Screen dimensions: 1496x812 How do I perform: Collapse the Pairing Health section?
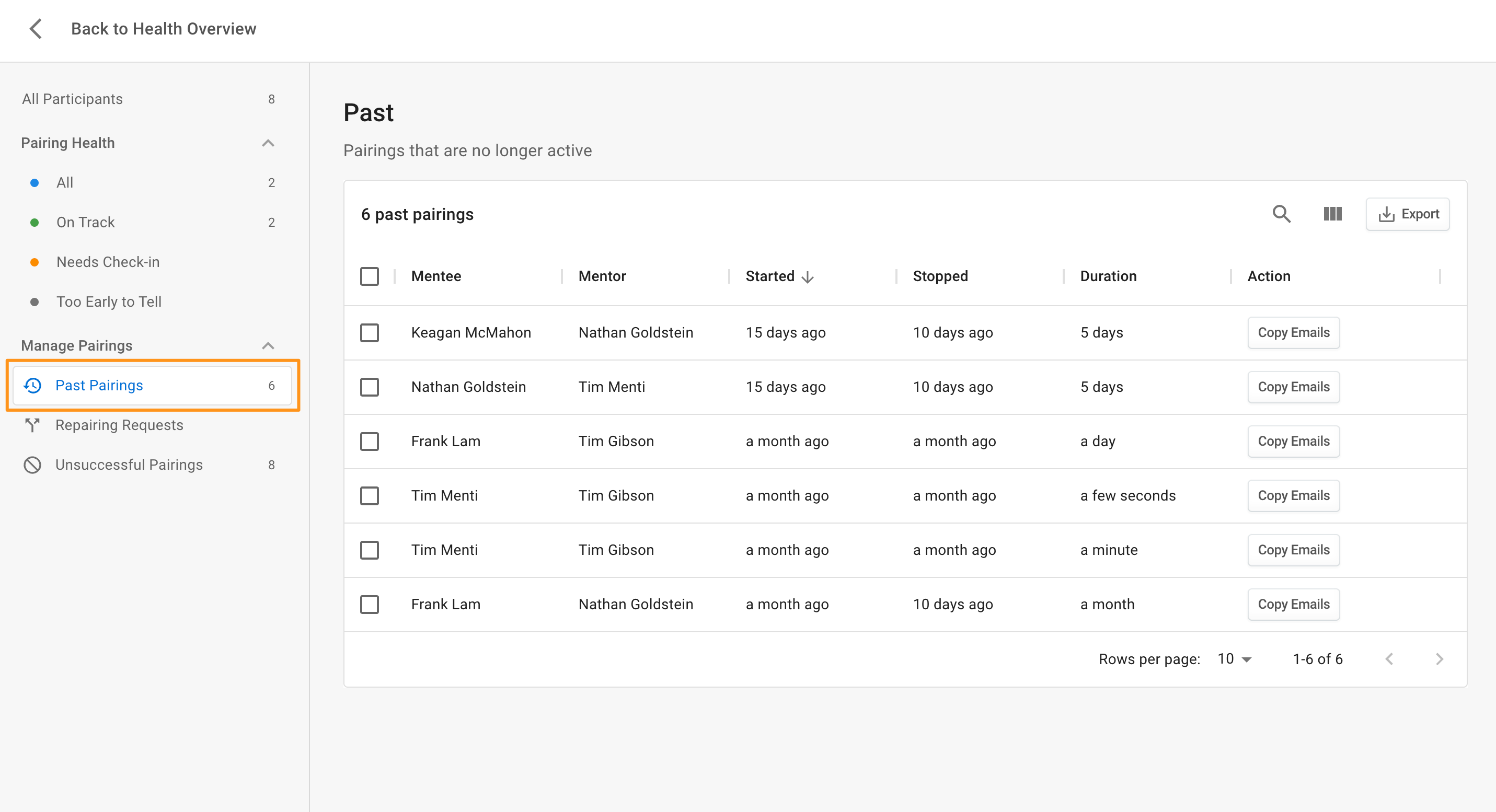(x=268, y=143)
